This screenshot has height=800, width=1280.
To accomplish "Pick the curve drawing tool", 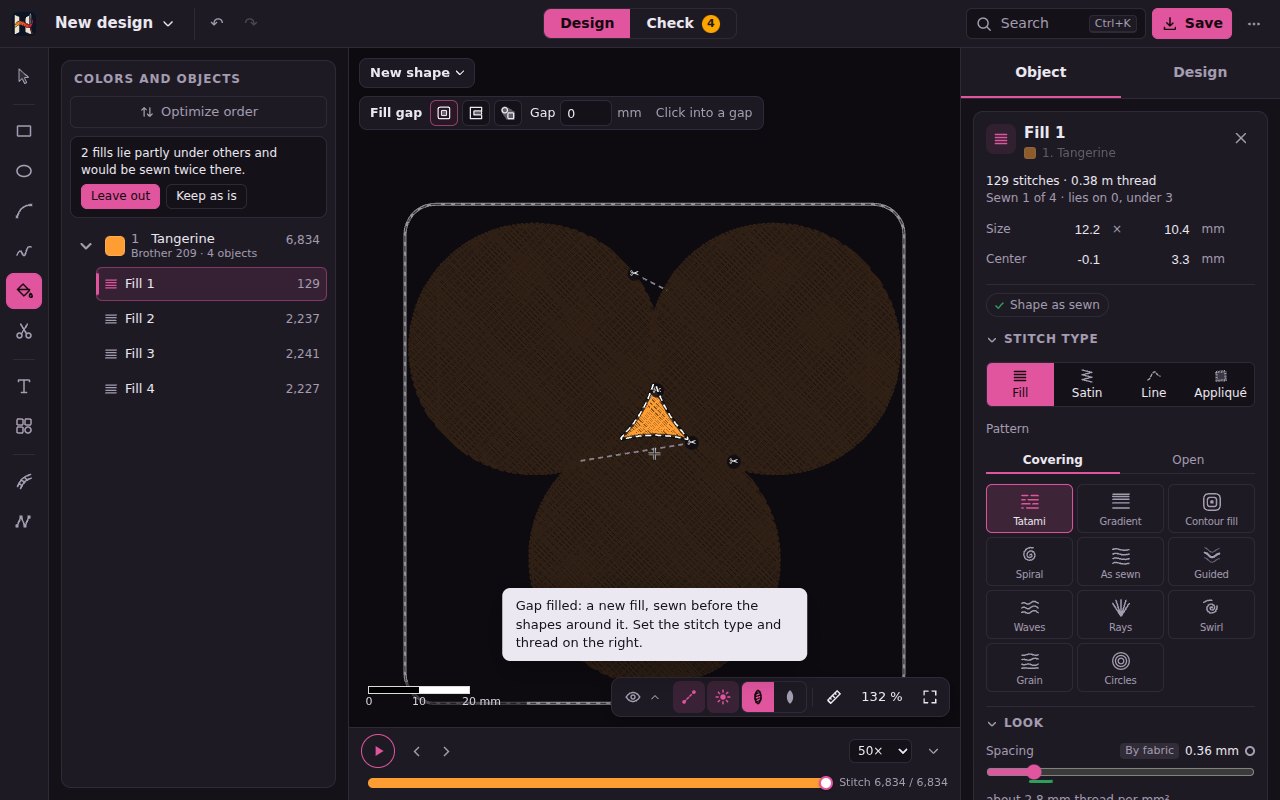I will point(24,211).
